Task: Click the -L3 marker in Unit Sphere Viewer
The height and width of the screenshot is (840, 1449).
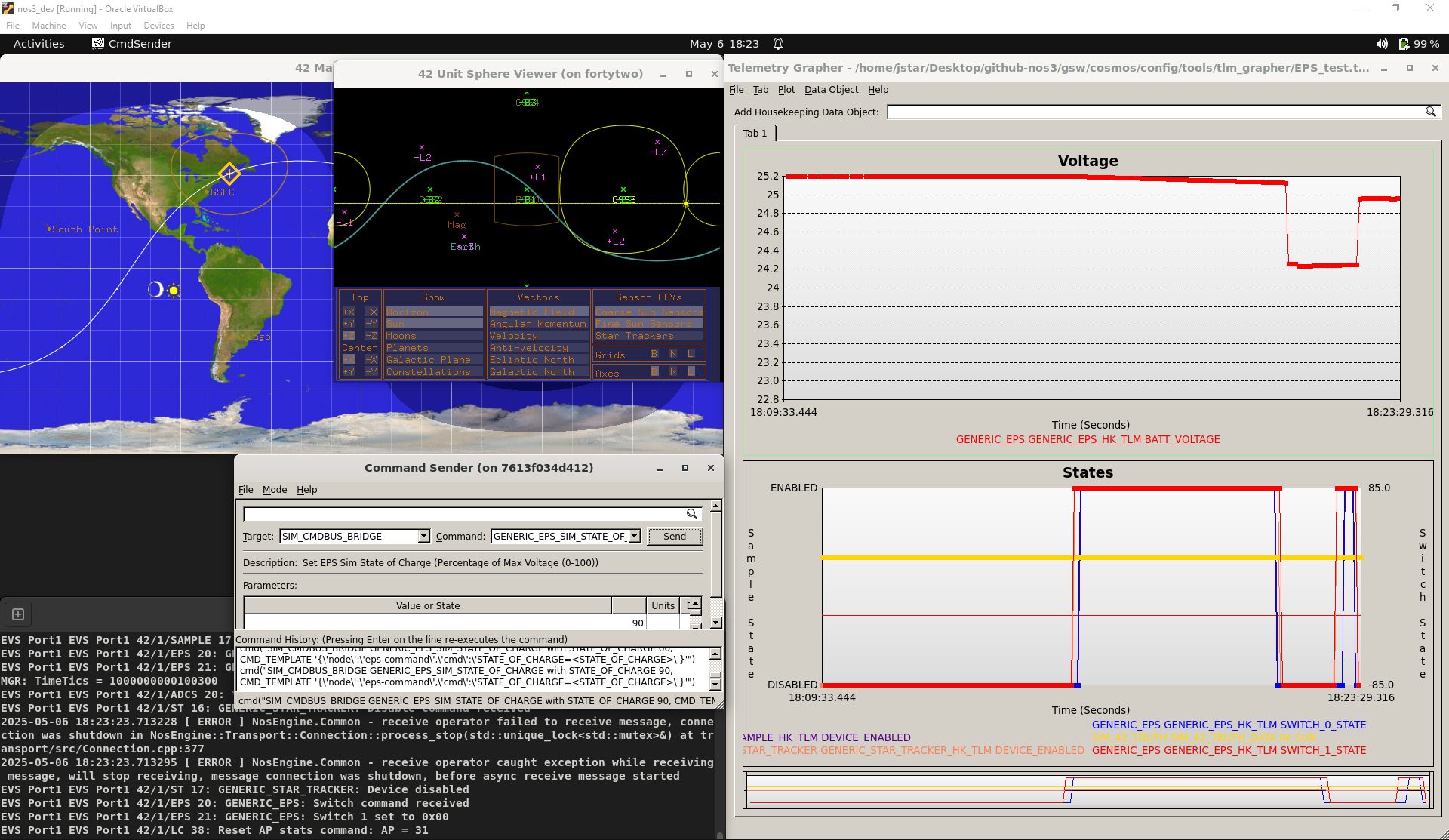Action: [x=658, y=147]
